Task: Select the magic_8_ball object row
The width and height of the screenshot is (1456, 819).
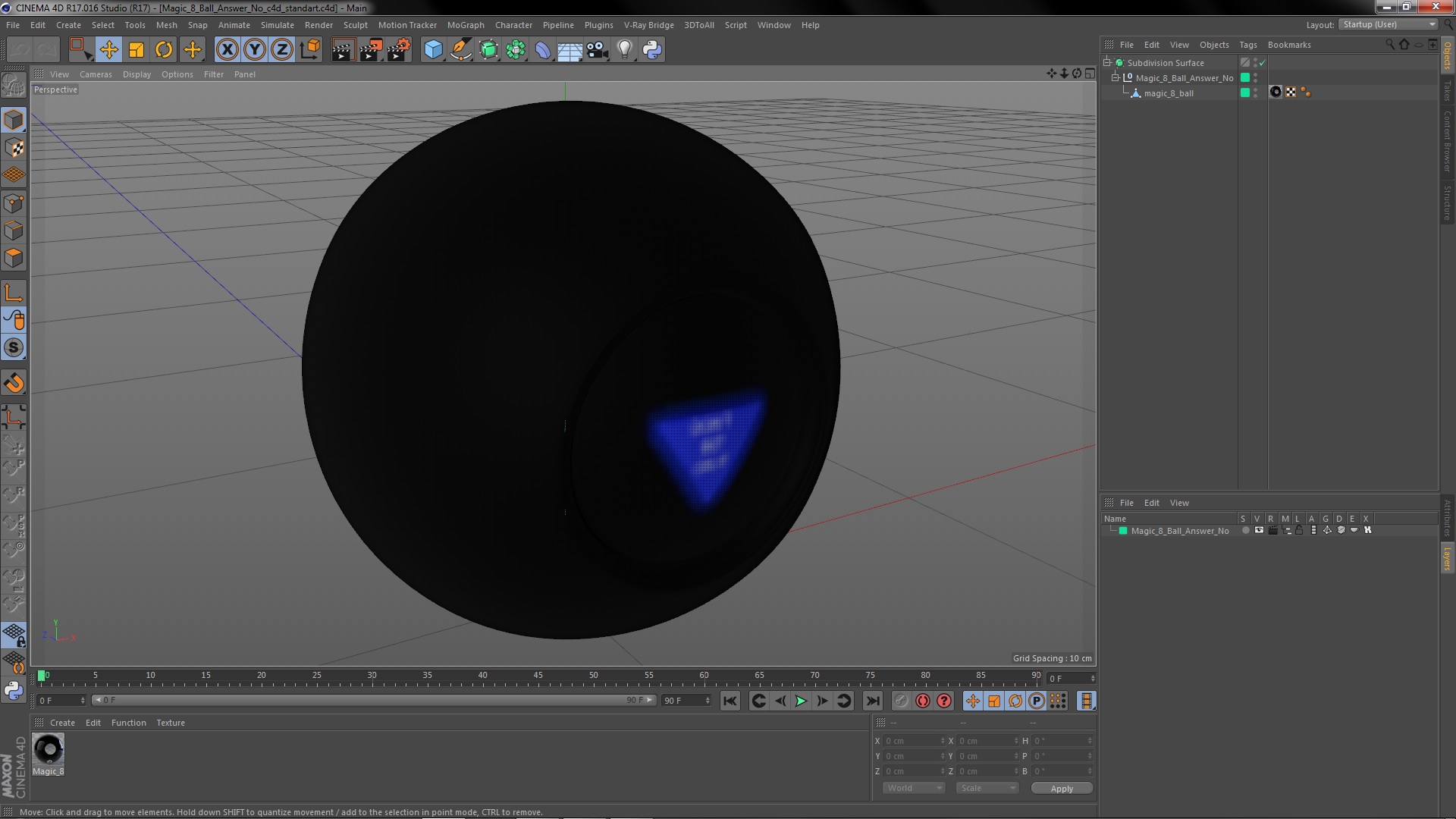Action: [1169, 93]
